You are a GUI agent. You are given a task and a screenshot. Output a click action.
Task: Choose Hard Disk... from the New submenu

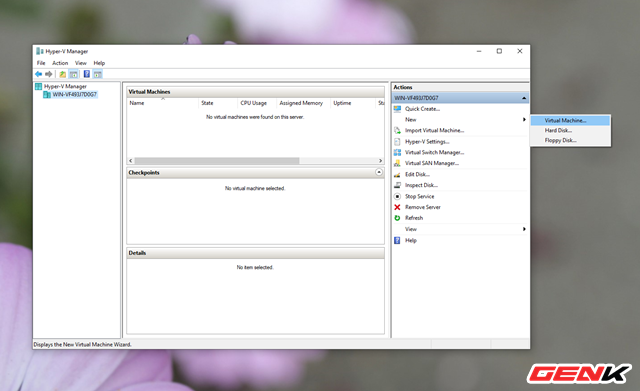(570, 130)
